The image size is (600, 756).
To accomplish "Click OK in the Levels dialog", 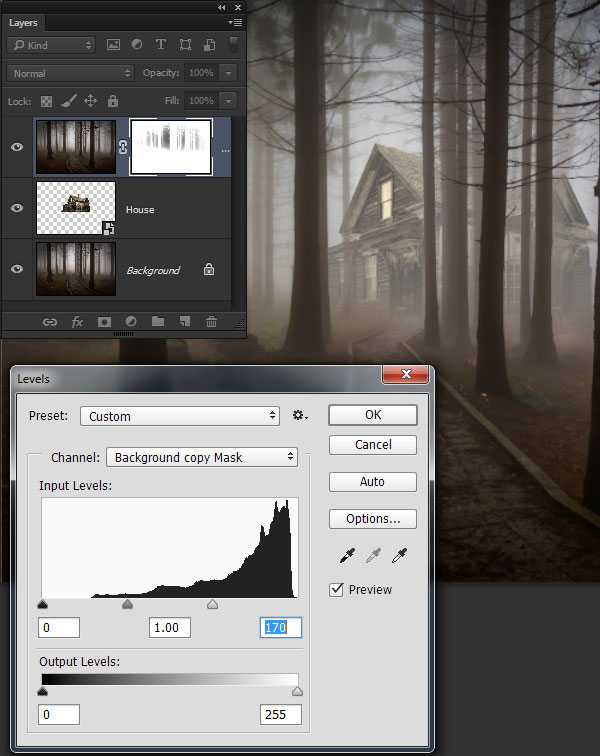I will click(373, 415).
